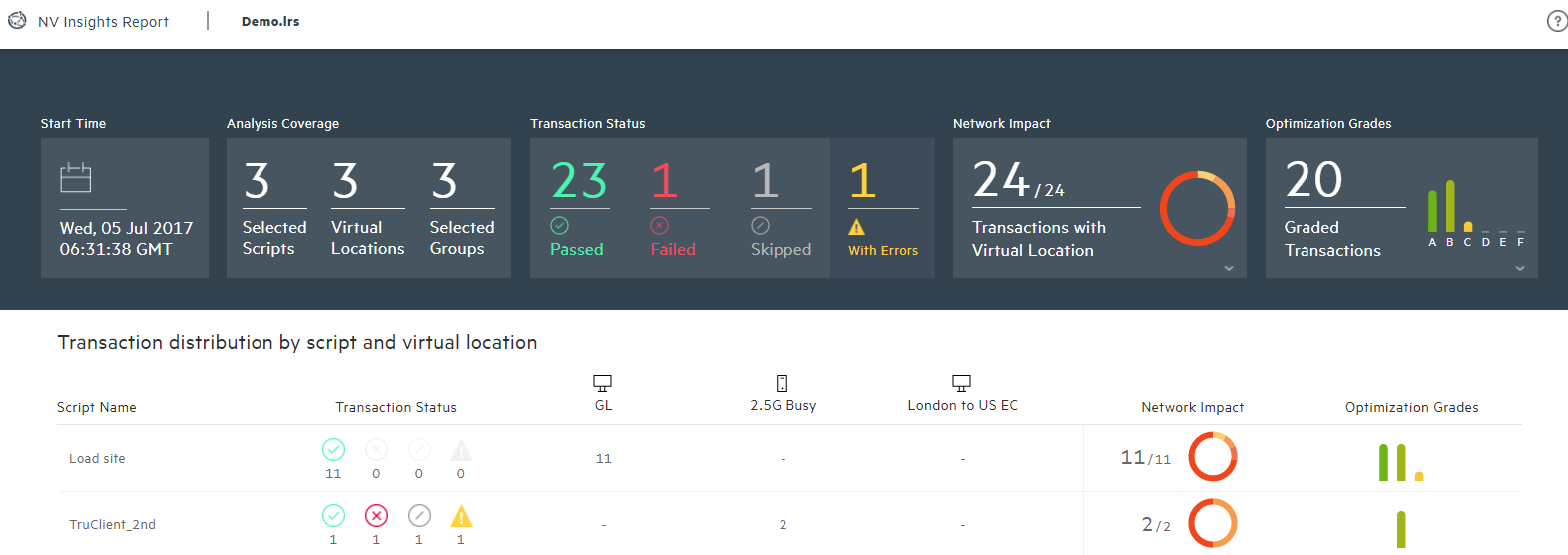Toggle failed status icon in TruClient_2nd row
The height and width of the screenshot is (555, 1568).
(x=376, y=516)
